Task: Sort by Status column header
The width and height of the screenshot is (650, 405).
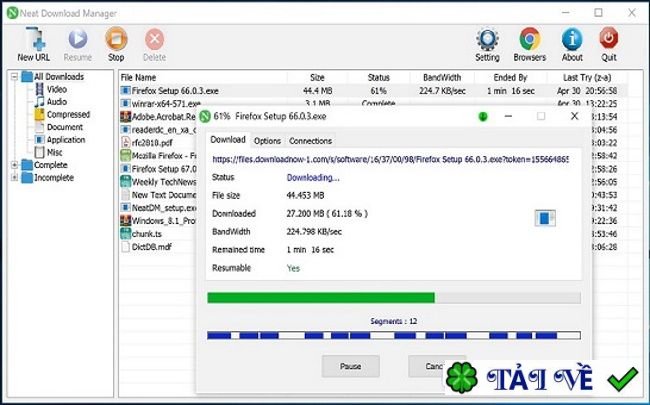Action: pyautogui.click(x=378, y=78)
